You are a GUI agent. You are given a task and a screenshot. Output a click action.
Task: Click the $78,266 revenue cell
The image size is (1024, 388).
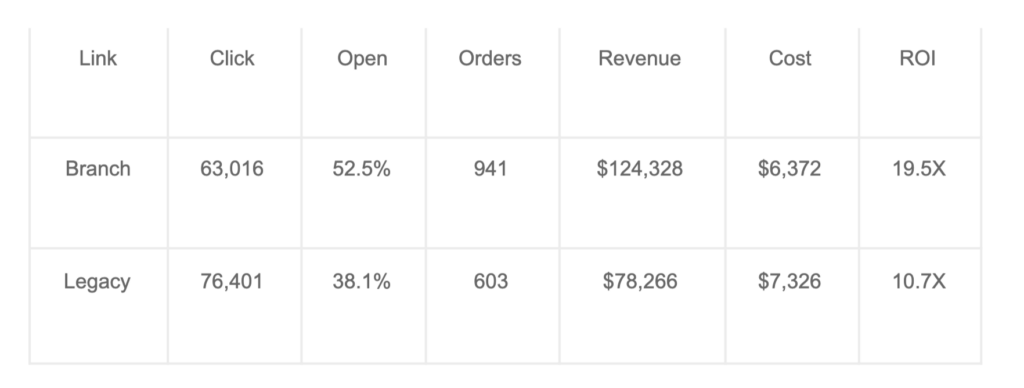[x=640, y=282]
